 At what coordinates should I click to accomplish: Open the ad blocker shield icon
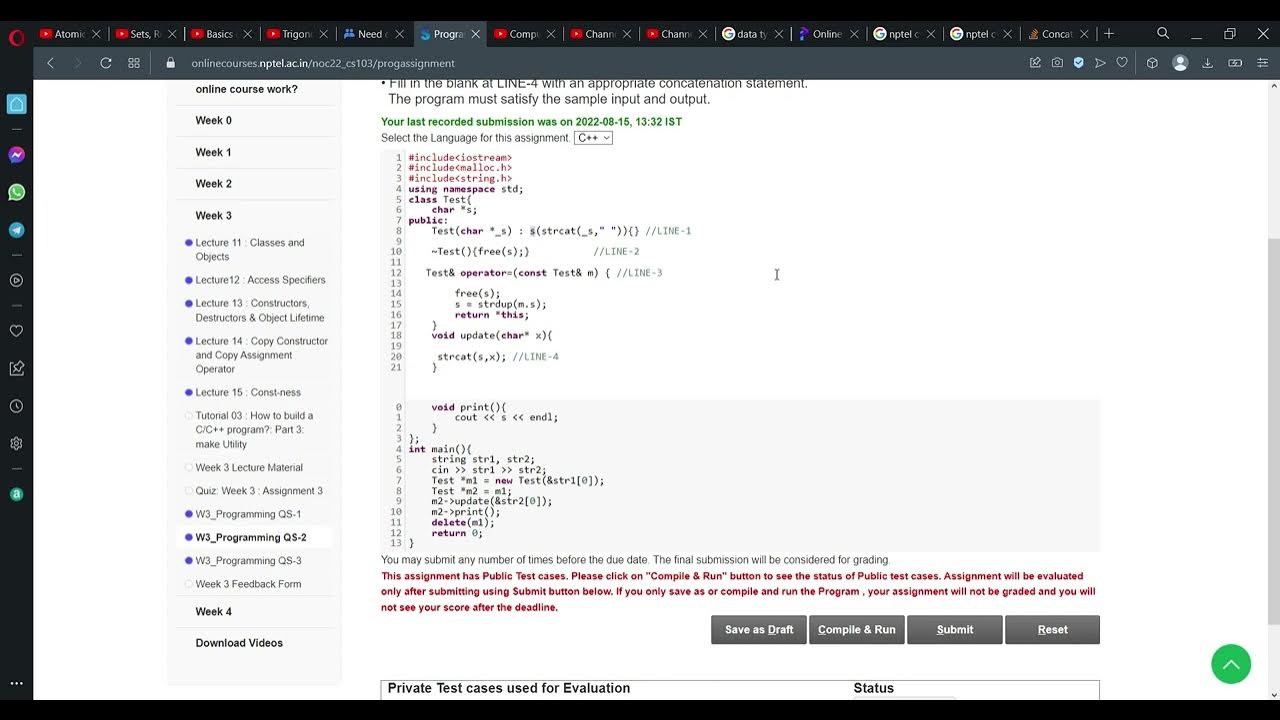click(1079, 63)
